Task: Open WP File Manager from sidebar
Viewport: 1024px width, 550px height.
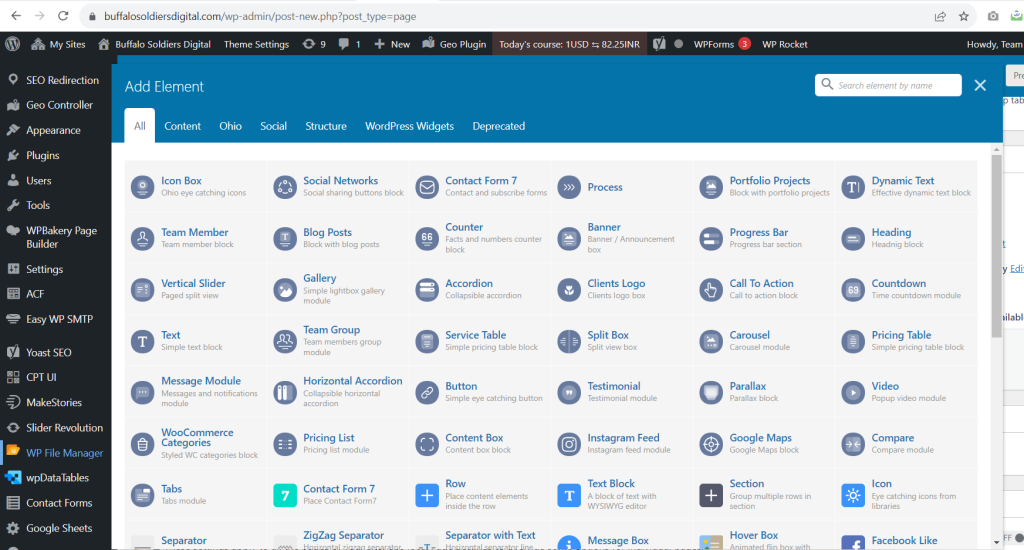Action: point(64,453)
